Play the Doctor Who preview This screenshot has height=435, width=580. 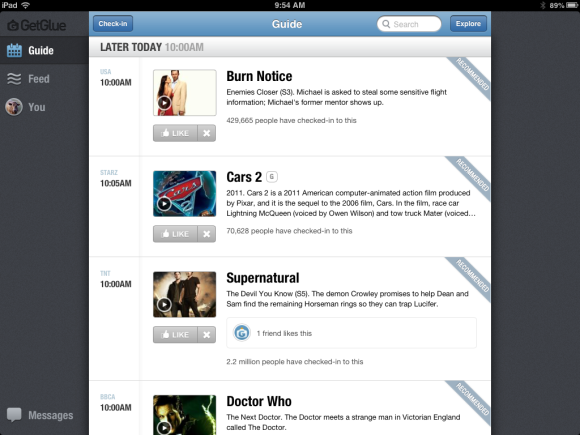[164, 428]
